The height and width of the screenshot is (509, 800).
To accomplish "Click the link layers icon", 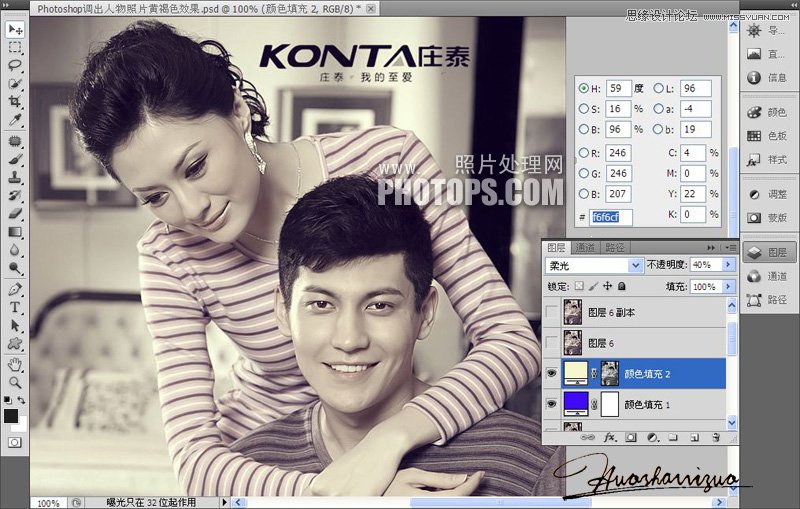I will pyautogui.click(x=587, y=438).
